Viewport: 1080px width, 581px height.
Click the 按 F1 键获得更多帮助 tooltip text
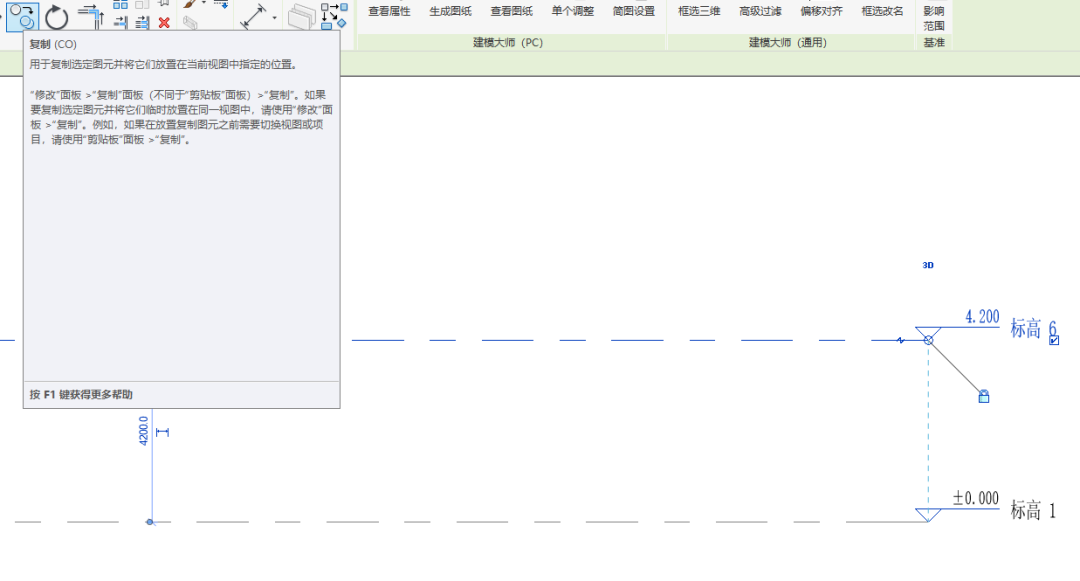click(81, 394)
